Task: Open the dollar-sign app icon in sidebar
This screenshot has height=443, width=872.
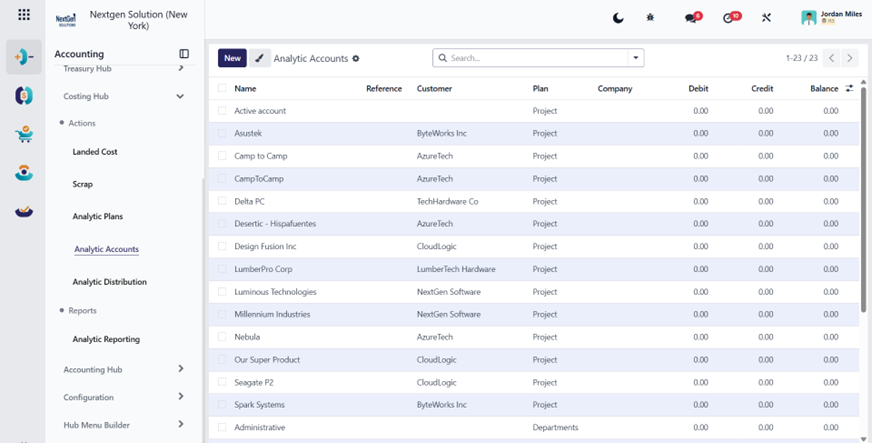Action: tap(24, 96)
